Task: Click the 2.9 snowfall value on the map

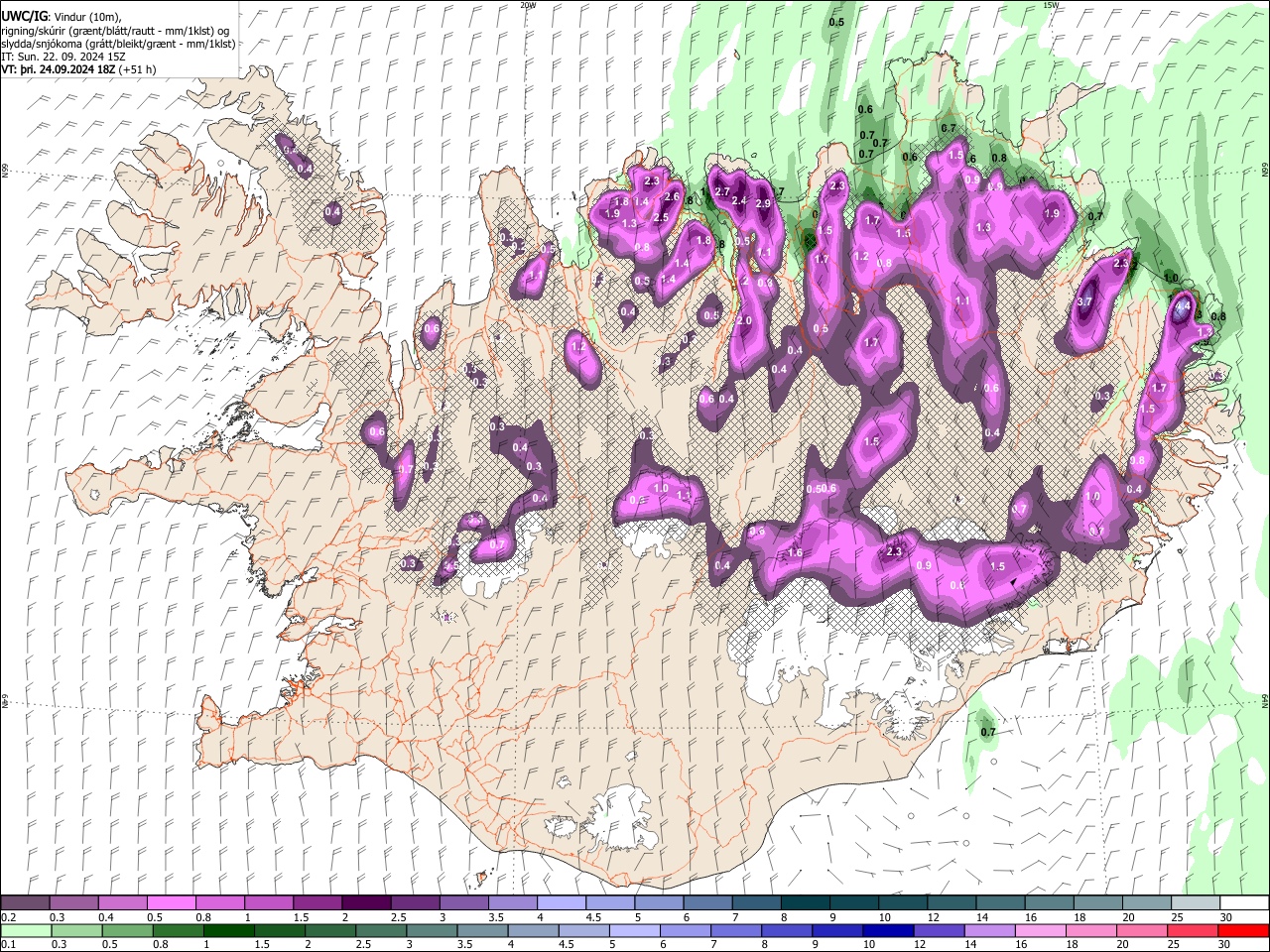Action: tap(763, 203)
